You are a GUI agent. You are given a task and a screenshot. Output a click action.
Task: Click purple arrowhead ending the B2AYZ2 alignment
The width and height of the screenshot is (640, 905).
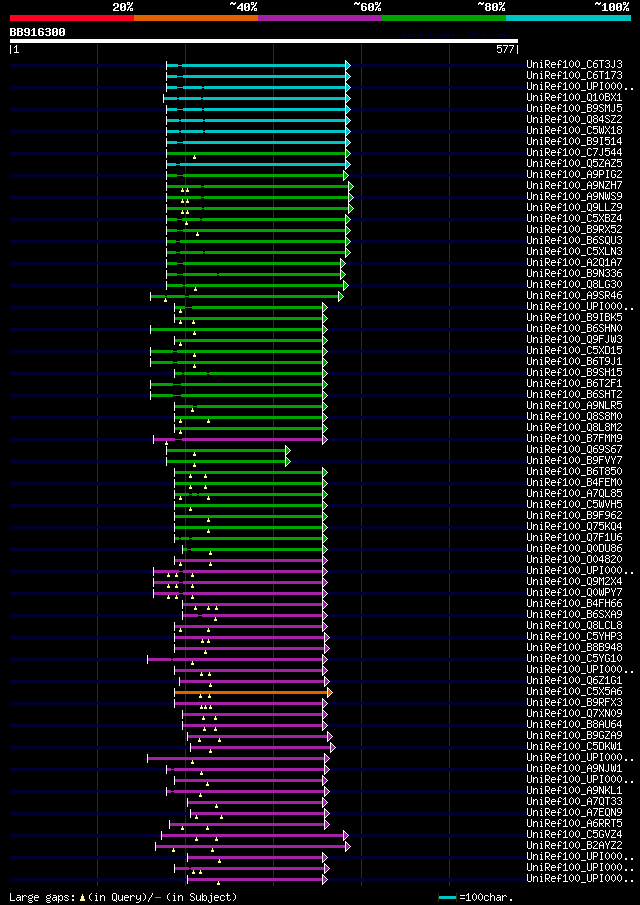click(x=348, y=846)
